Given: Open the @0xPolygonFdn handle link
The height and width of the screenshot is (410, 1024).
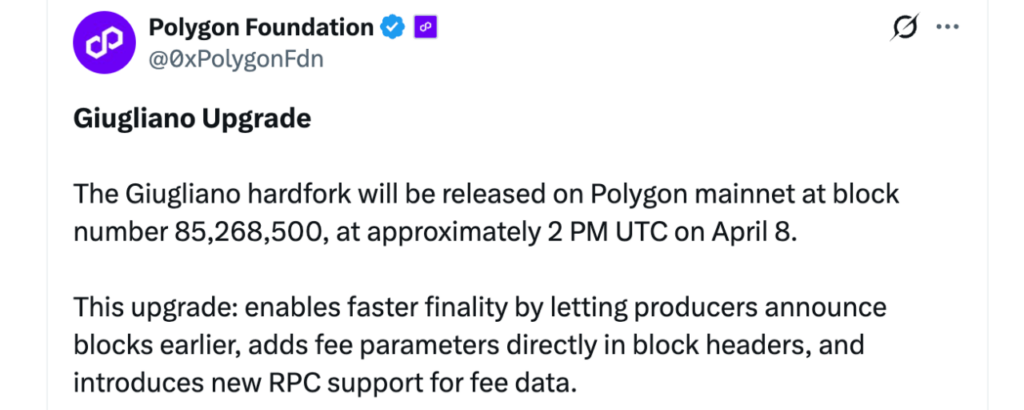Looking at the screenshot, I should click(x=236, y=58).
